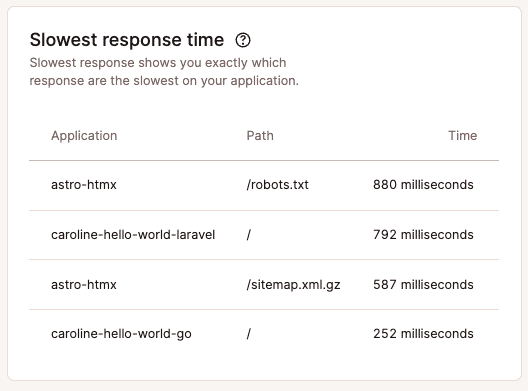Click the 252 milliseconds time value
This screenshot has width=528, height=391.
423,334
